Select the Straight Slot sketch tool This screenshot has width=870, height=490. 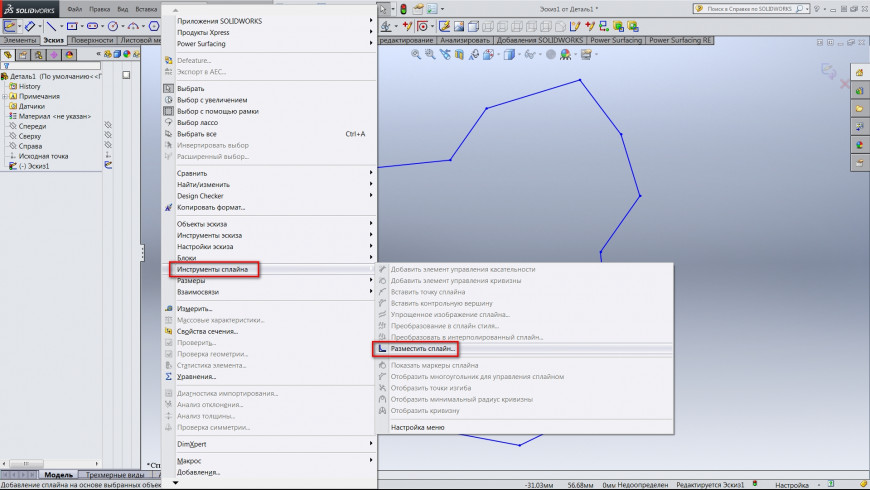93,26
